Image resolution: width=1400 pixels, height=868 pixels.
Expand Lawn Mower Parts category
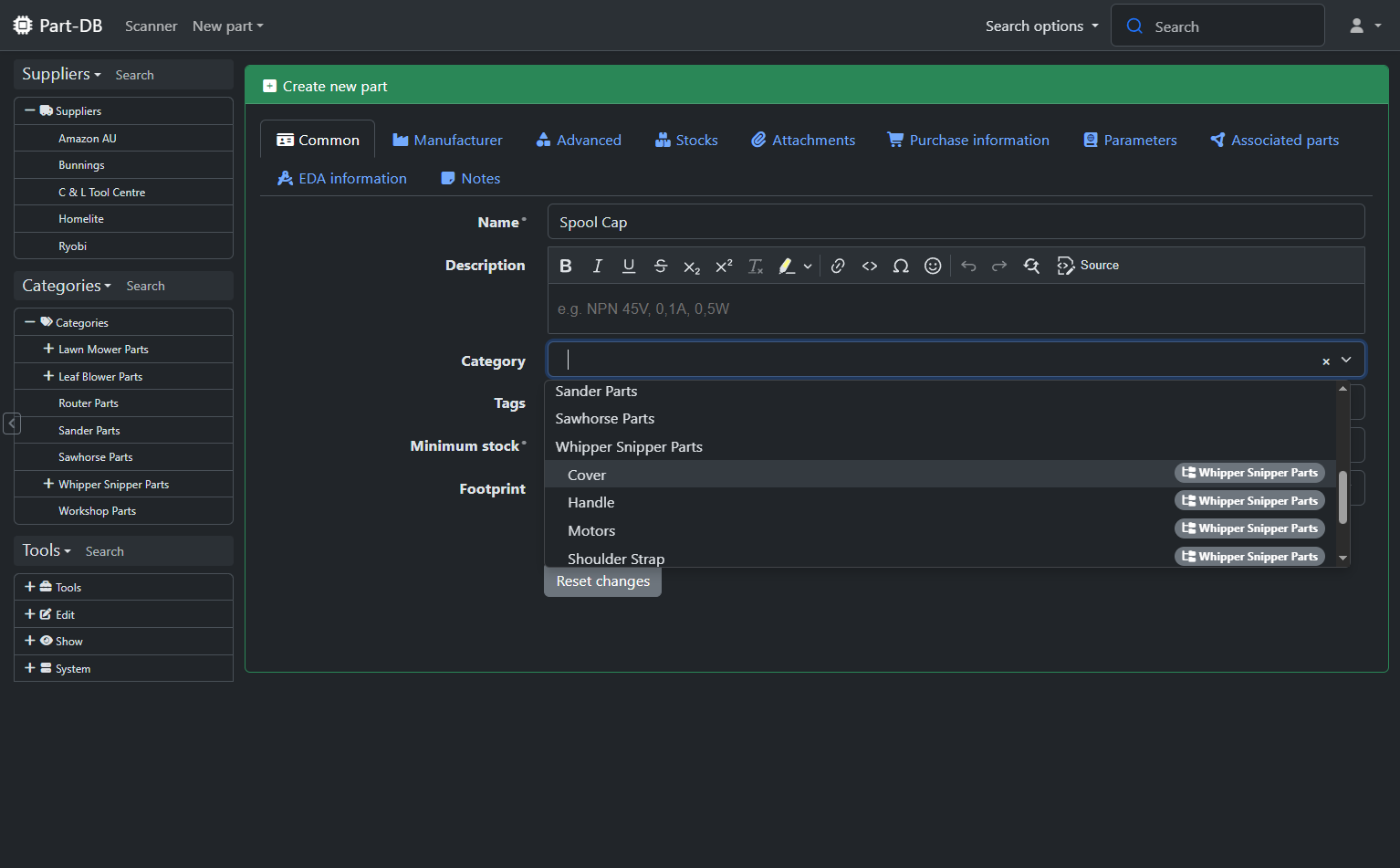point(48,349)
